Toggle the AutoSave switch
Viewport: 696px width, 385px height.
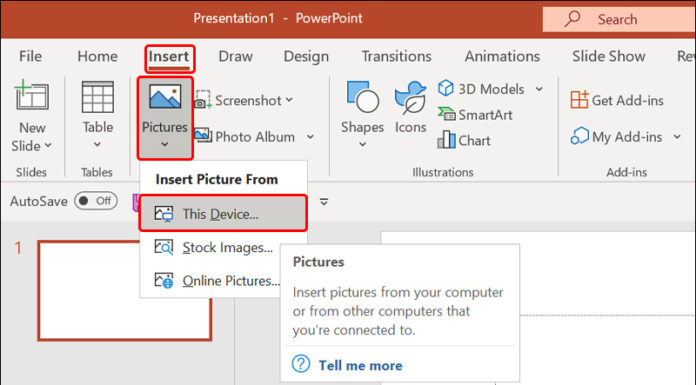pos(96,201)
